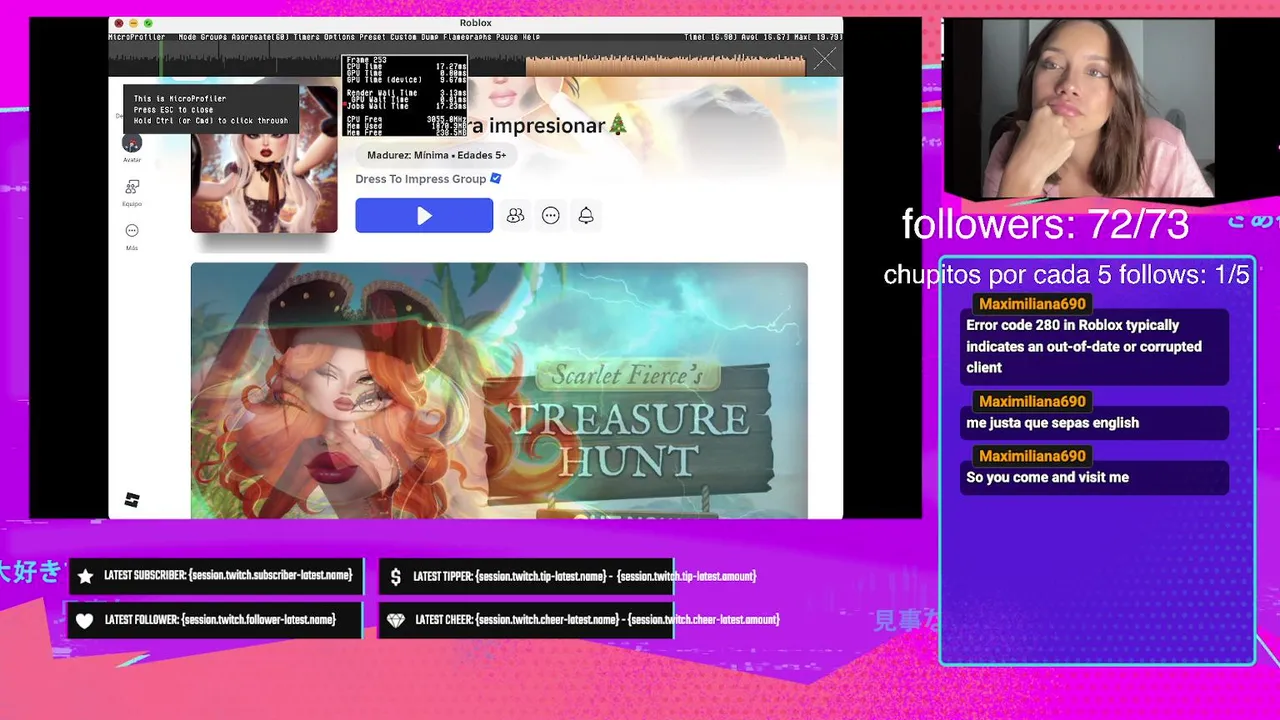Click the 'Frame 253' stats readout

coord(404,96)
